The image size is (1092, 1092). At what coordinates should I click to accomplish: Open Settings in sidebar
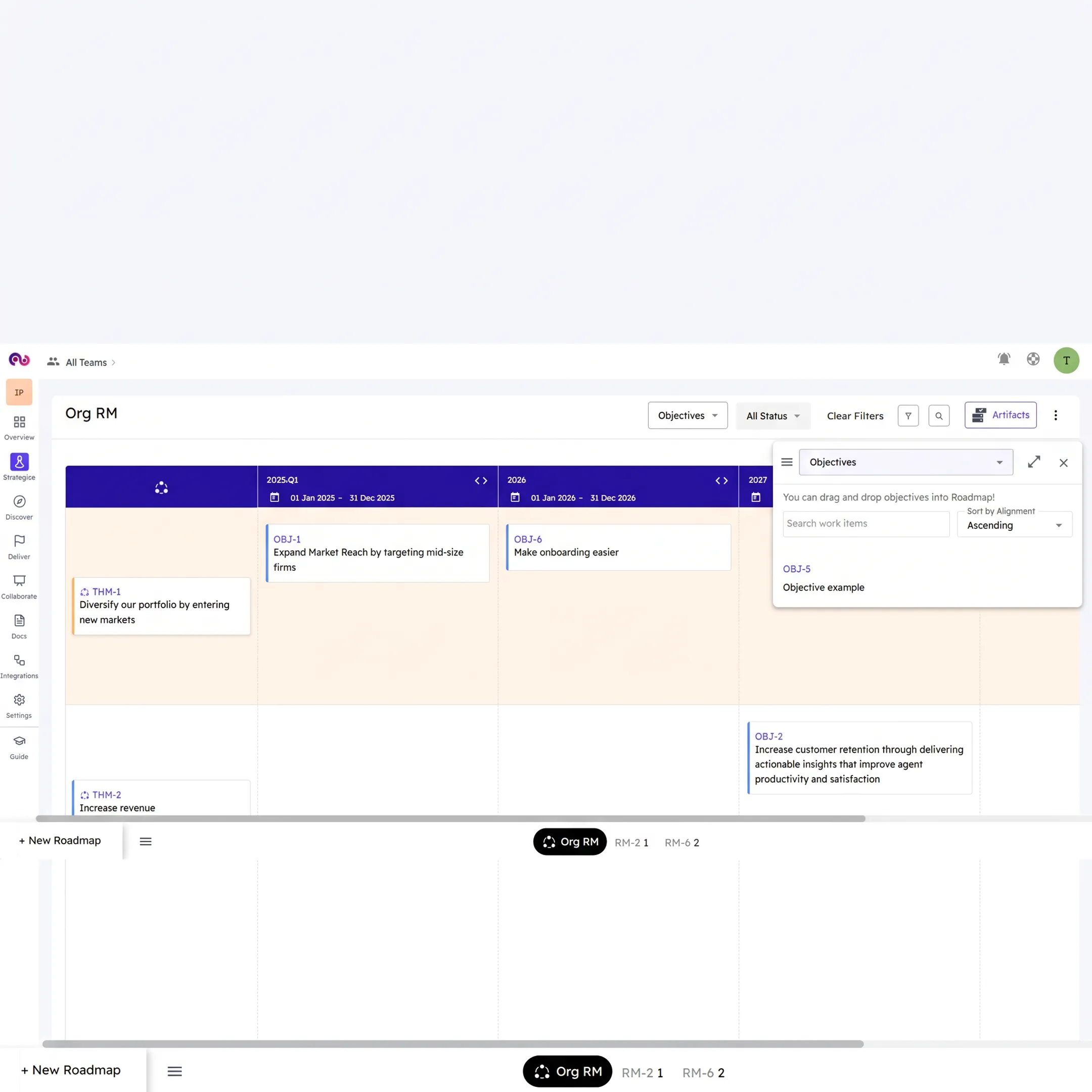click(19, 706)
